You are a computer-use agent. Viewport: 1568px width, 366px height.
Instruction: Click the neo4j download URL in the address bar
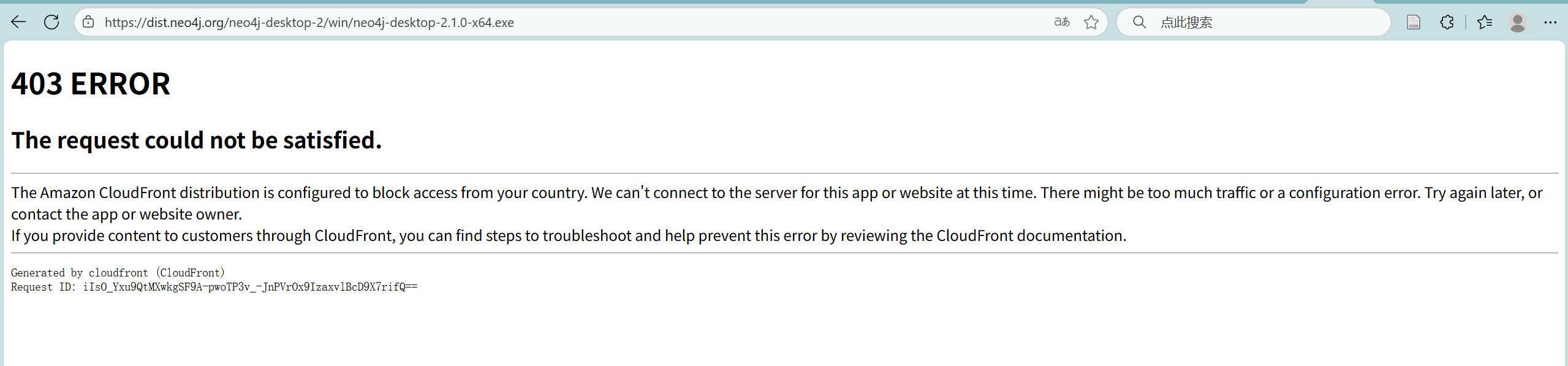tap(309, 23)
